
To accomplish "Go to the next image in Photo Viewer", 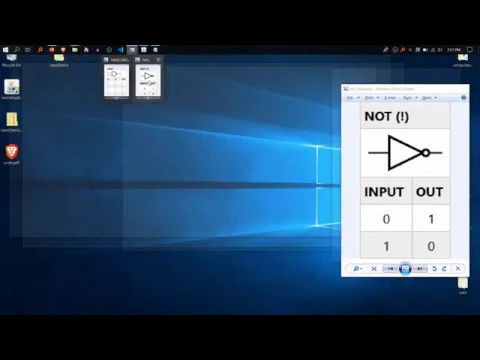I will [x=420, y=269].
